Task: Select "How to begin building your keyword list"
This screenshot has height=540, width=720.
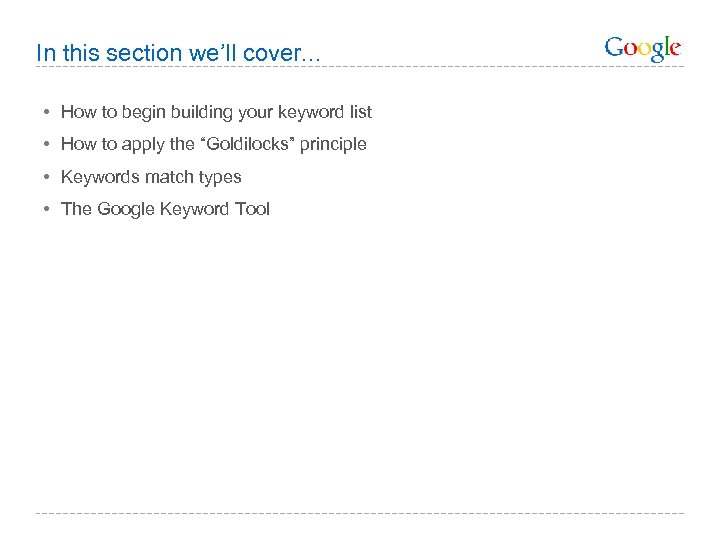Action: [216, 112]
